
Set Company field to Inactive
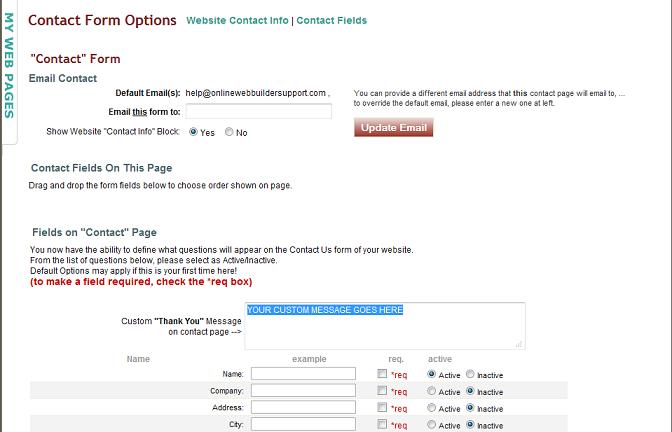tap(470, 391)
